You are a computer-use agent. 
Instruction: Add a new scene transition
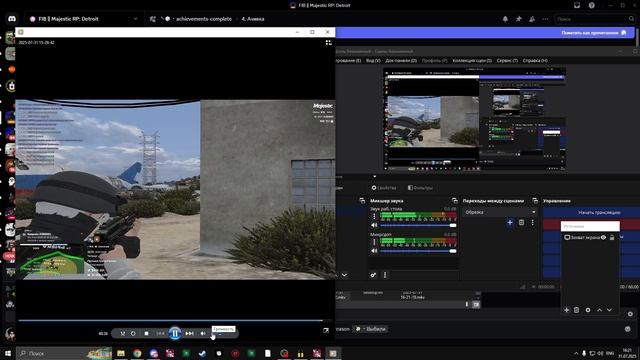point(510,222)
